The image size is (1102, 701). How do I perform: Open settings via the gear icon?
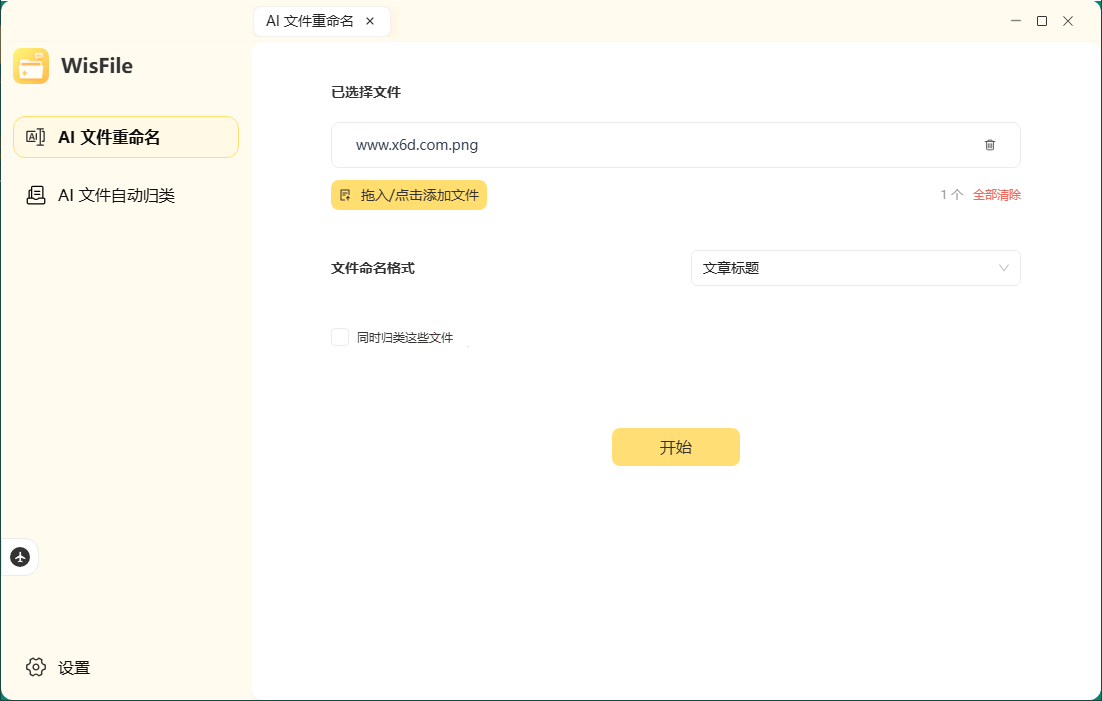pyautogui.click(x=36, y=667)
